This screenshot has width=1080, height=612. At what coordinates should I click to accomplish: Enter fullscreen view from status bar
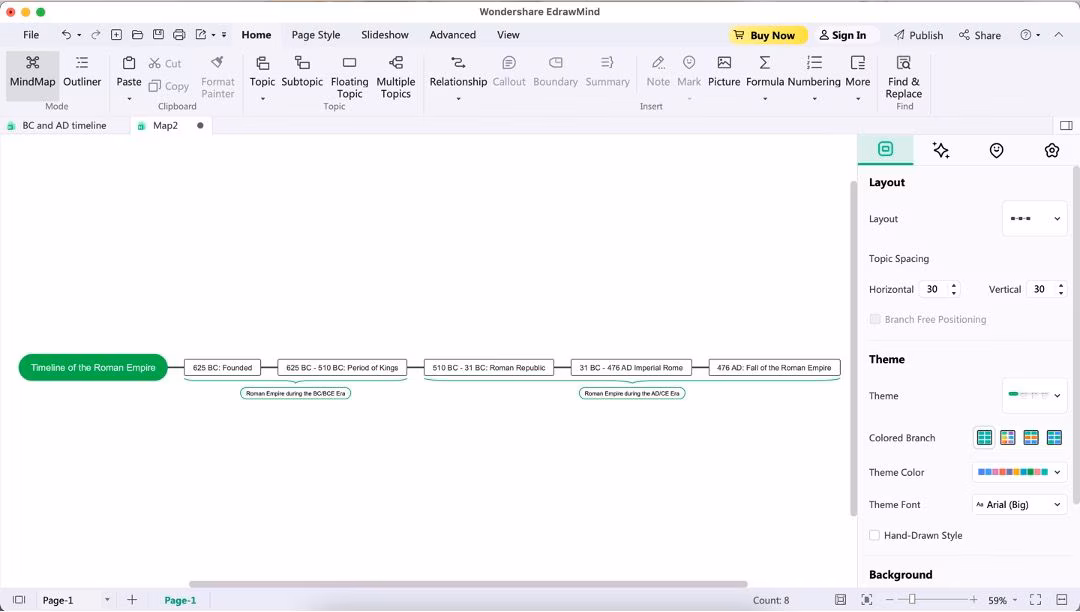click(x=1035, y=600)
